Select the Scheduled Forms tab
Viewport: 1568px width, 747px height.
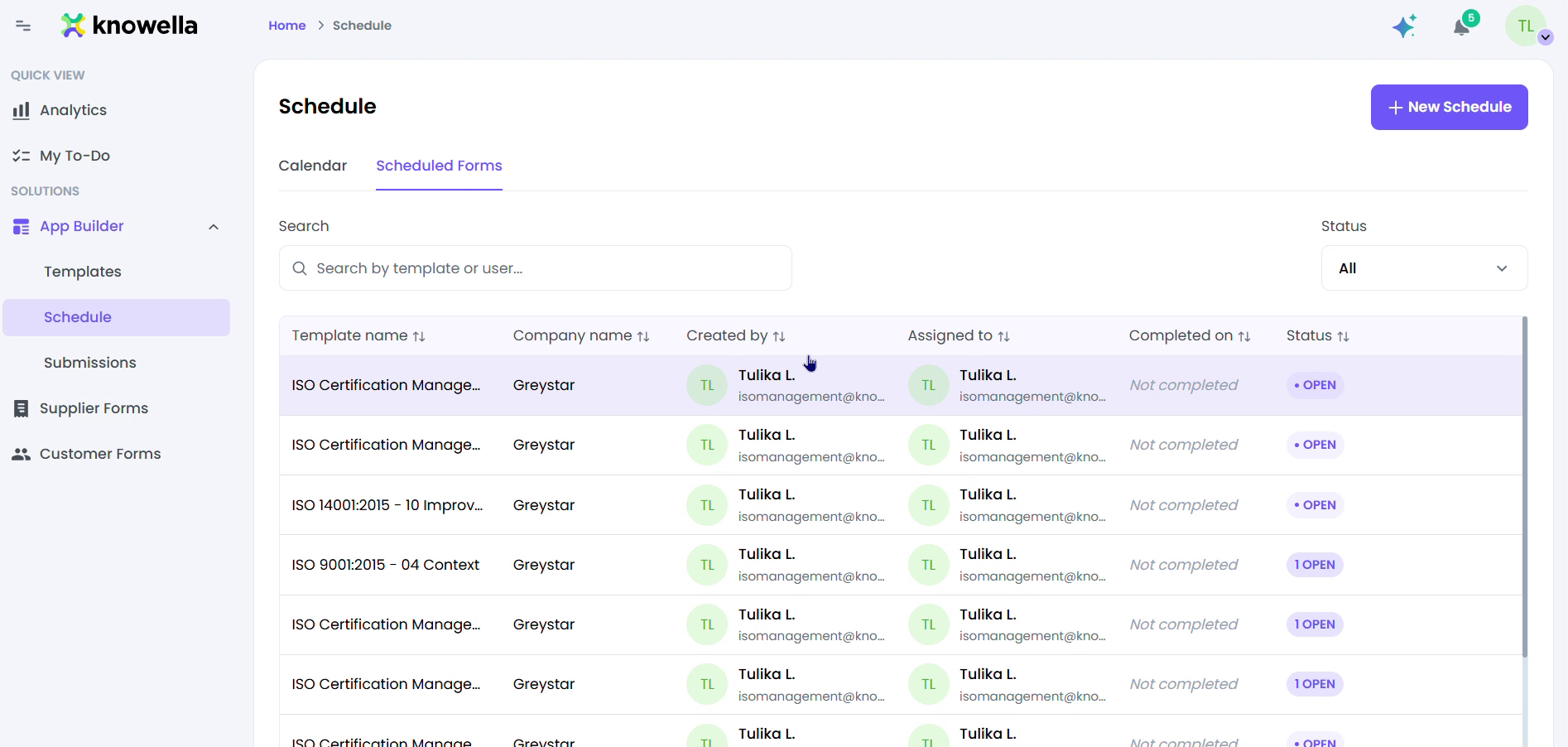[x=439, y=166]
